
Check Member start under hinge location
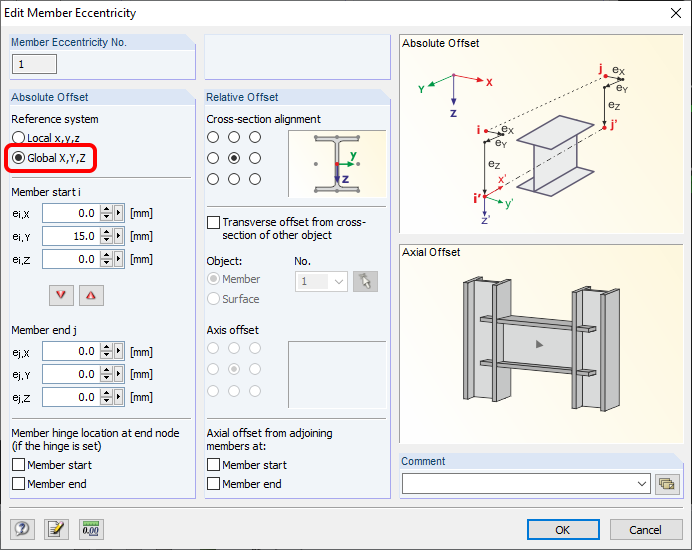tap(19, 465)
